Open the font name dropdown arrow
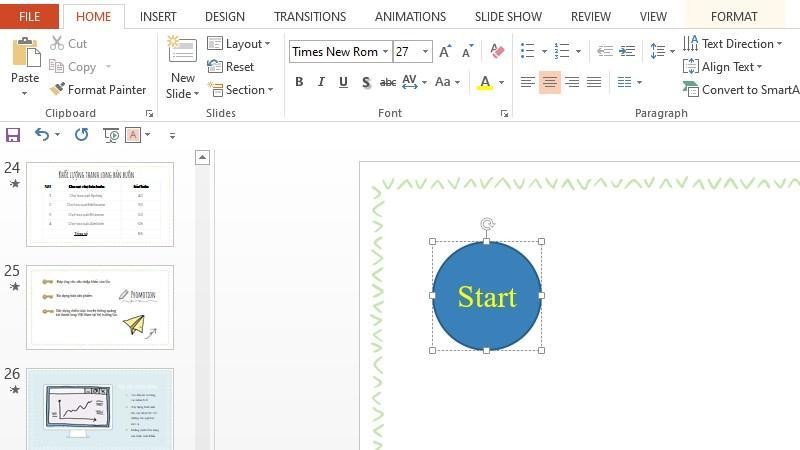 385,52
